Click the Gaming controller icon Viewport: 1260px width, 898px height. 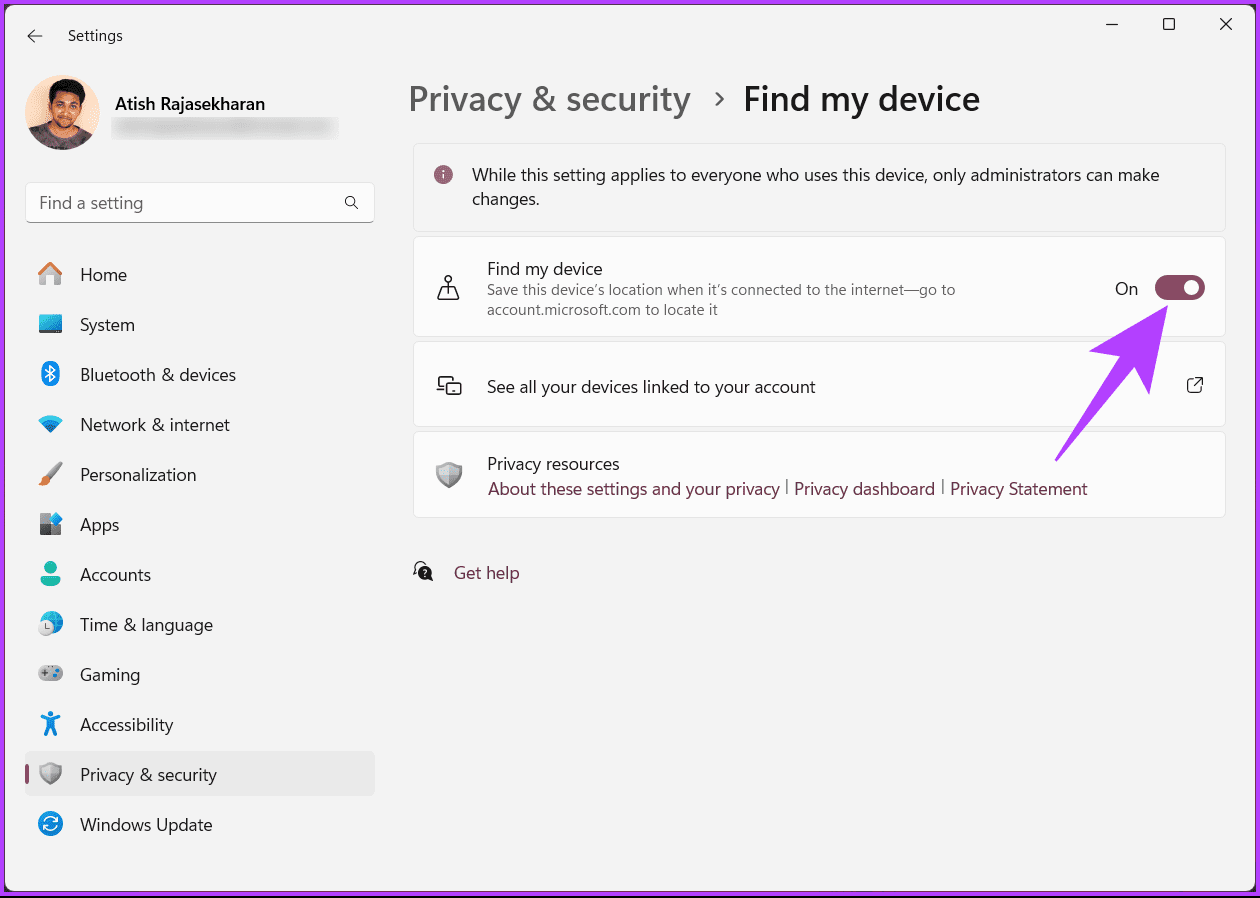pos(50,674)
